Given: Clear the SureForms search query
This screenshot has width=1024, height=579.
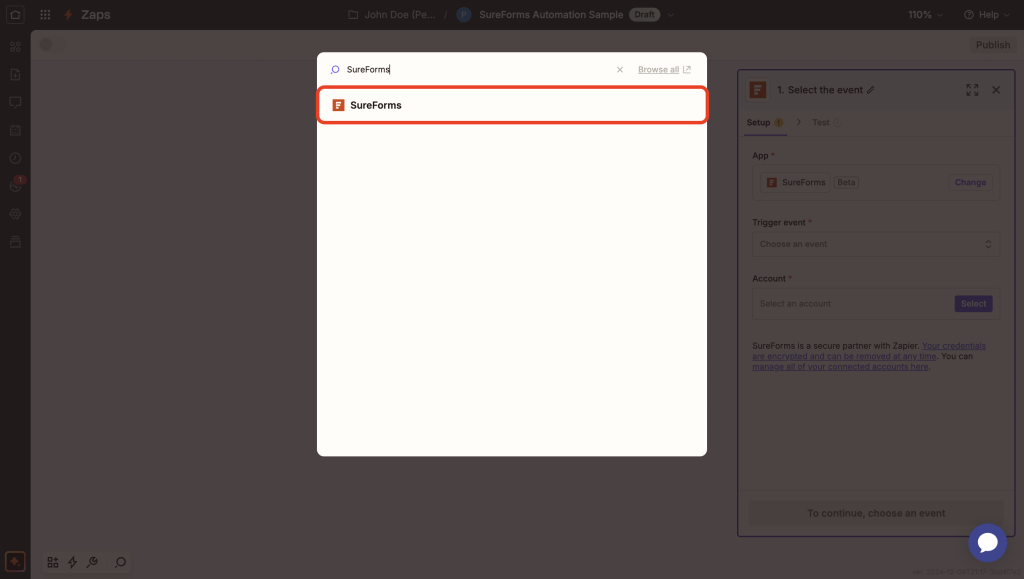Looking at the screenshot, I should click(619, 69).
